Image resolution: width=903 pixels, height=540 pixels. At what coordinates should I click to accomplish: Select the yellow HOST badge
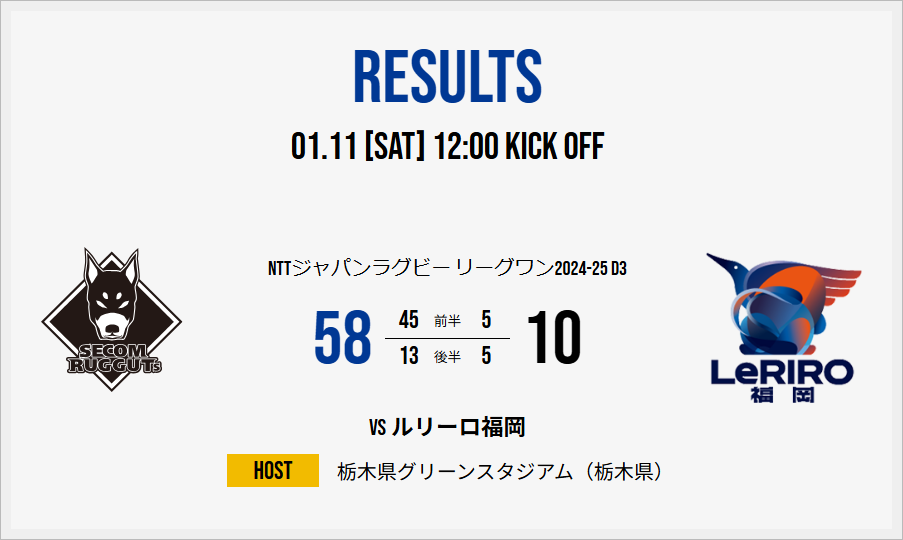272,470
